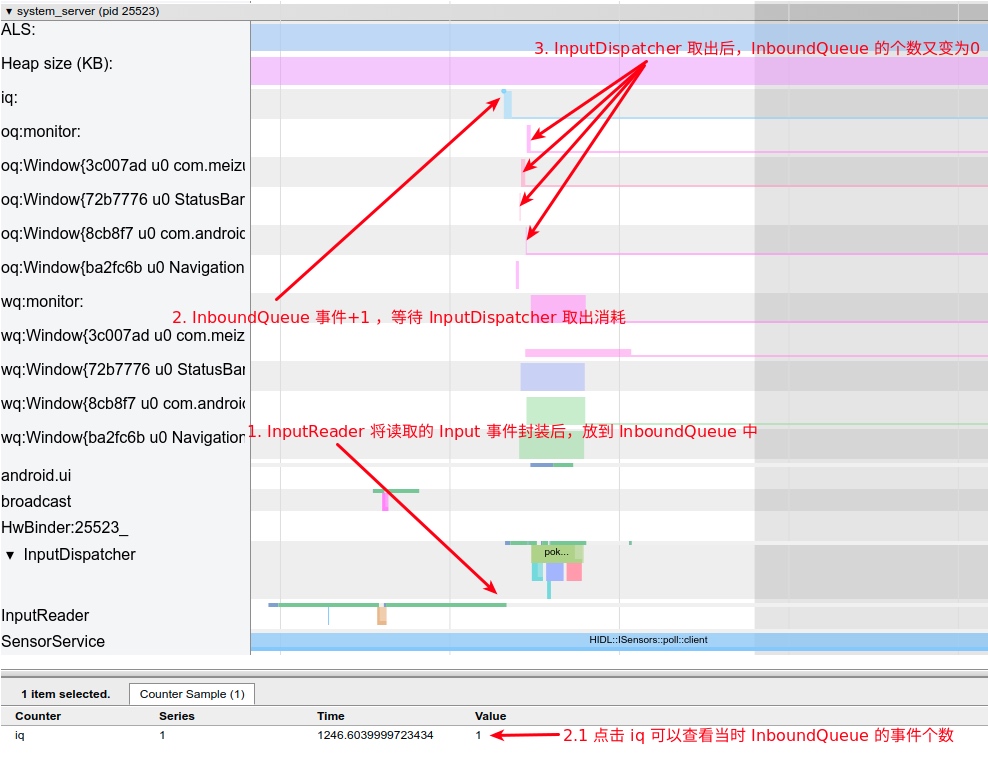Select the InputReader thread label
The height and width of the screenshot is (764, 988).
[45, 616]
